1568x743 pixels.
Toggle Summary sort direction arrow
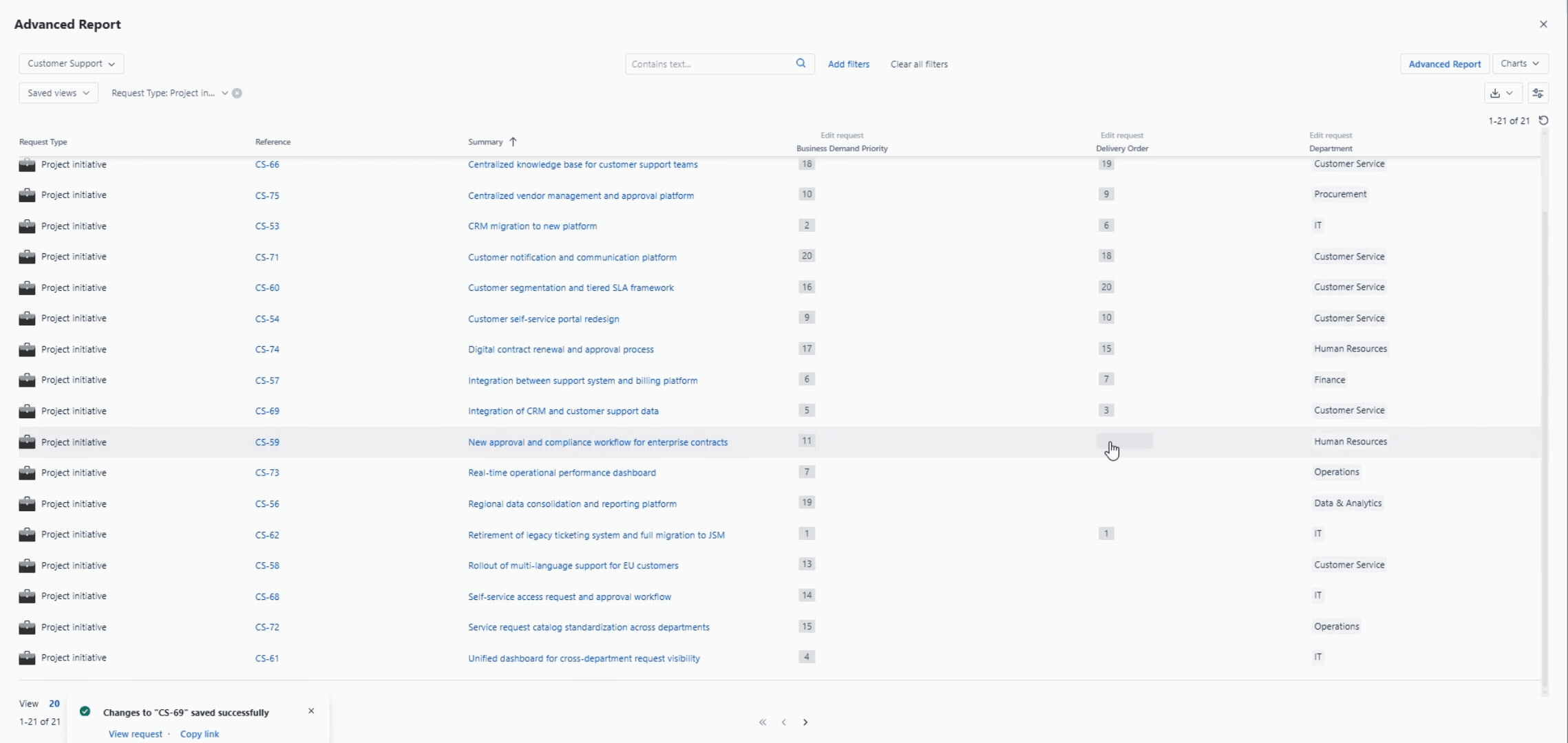[513, 142]
